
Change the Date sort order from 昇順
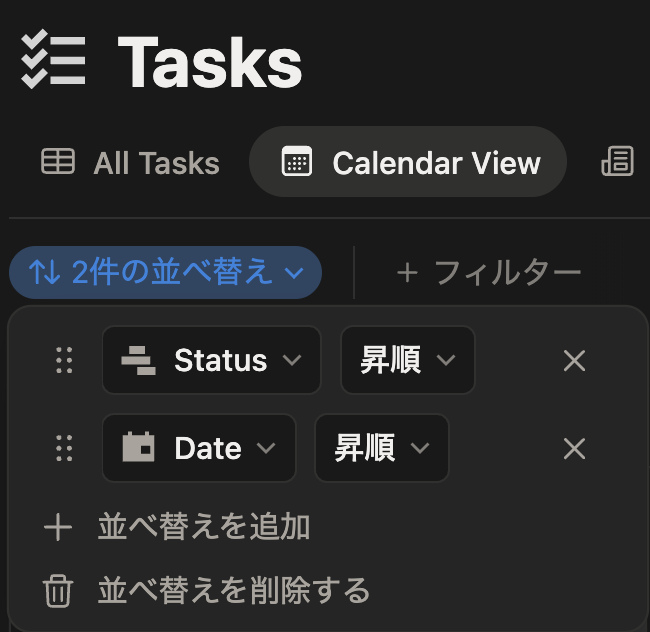[x=382, y=448]
